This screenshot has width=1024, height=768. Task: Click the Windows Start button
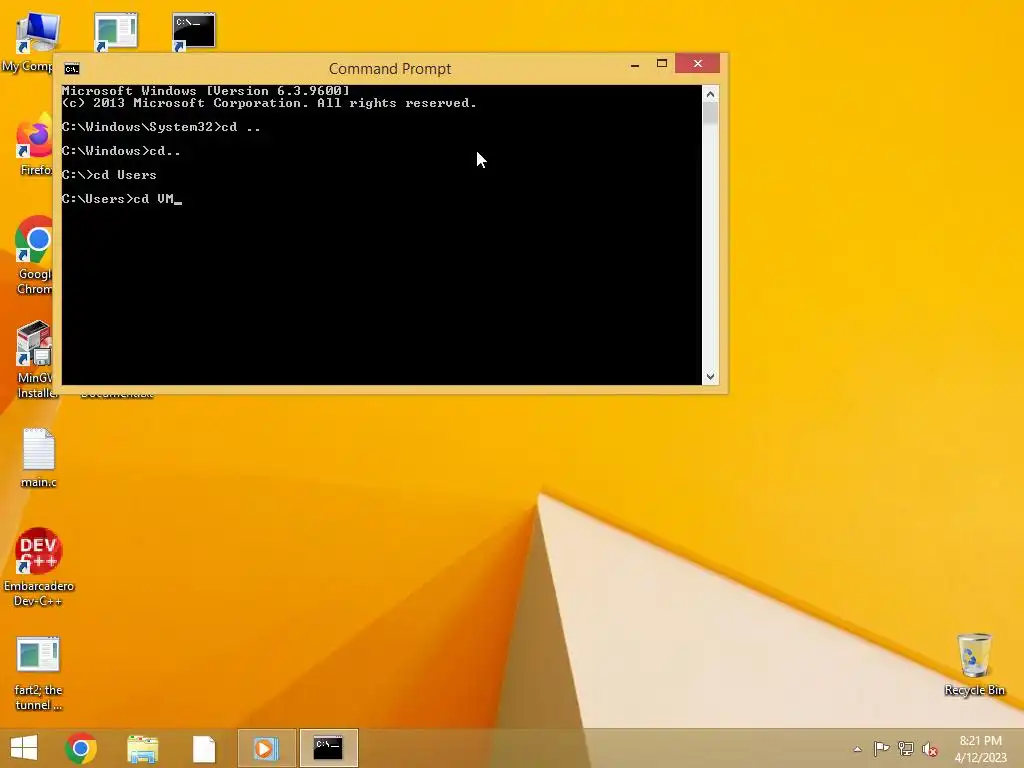click(24, 748)
